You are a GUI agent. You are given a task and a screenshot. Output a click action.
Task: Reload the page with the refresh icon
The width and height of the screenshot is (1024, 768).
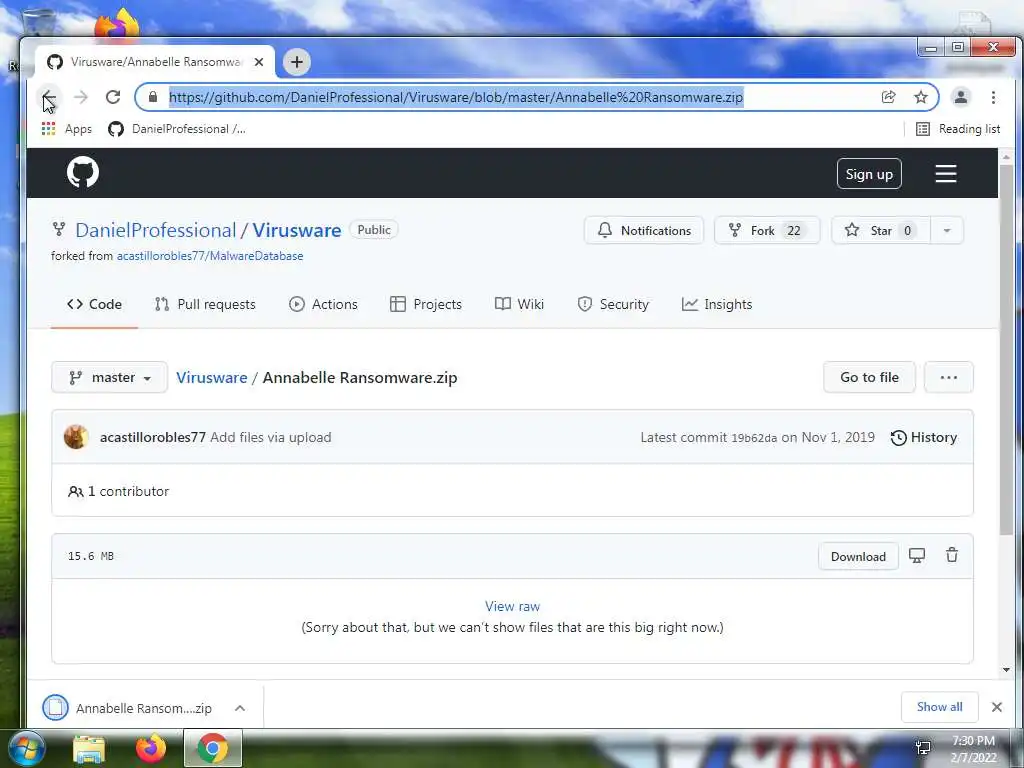tap(113, 97)
